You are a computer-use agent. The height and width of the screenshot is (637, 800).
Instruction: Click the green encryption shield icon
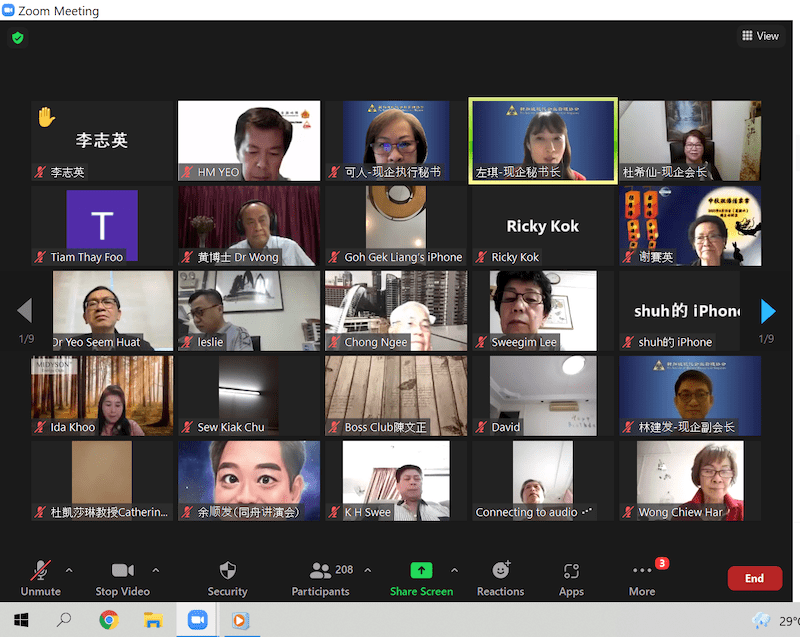(17, 38)
